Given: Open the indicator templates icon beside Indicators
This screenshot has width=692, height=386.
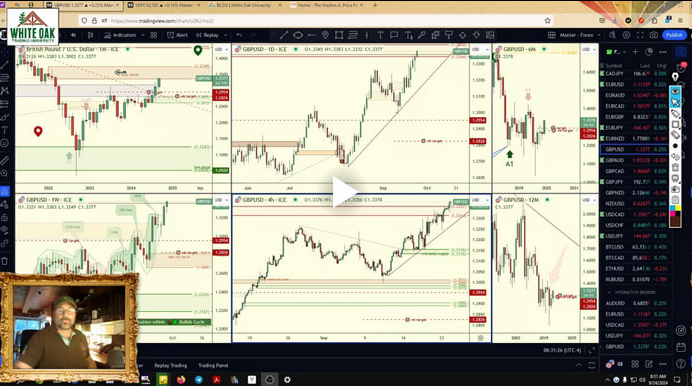Looking at the screenshot, I should [x=153, y=35].
